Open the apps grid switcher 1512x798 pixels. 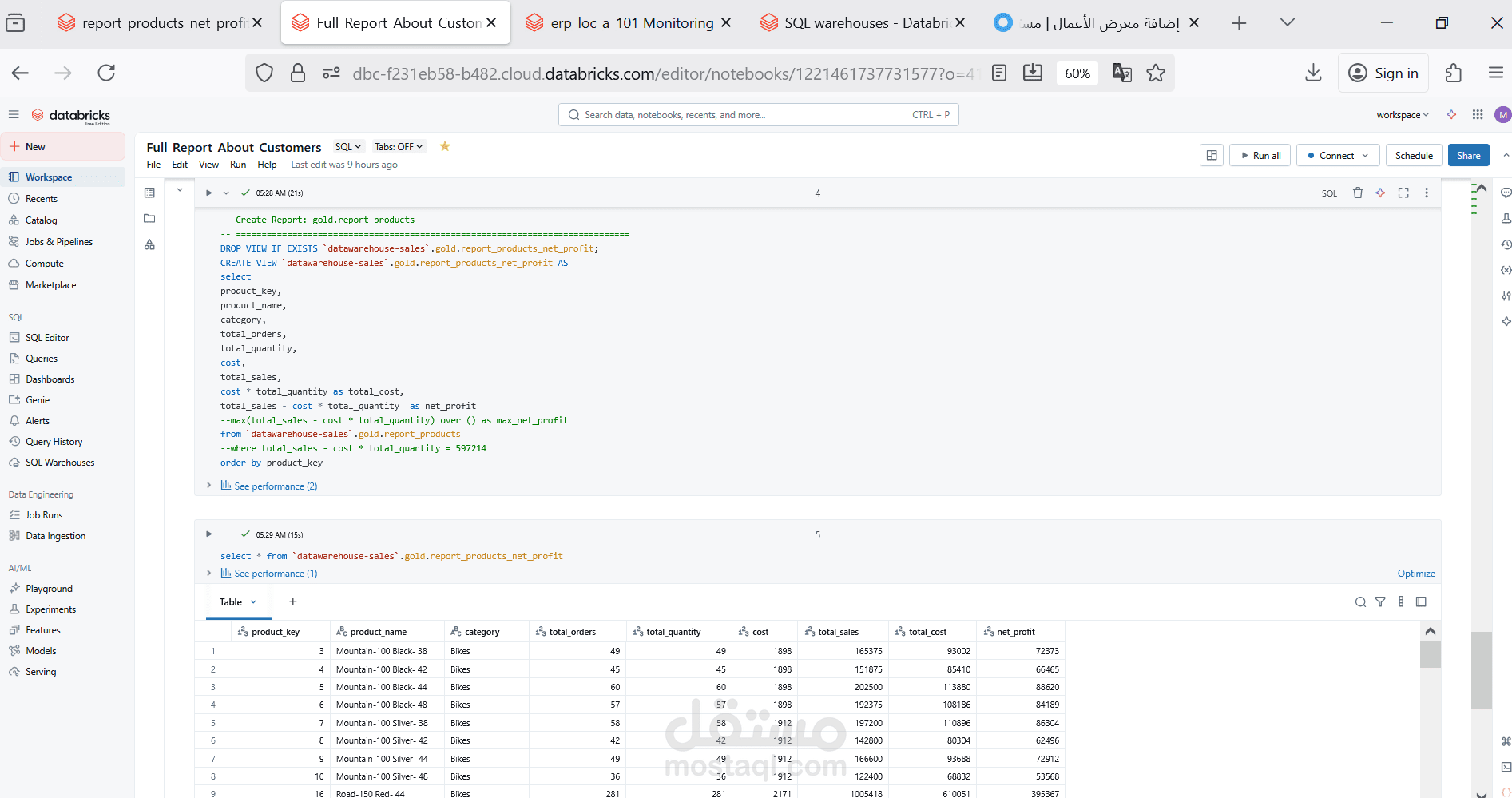pyautogui.click(x=1478, y=114)
